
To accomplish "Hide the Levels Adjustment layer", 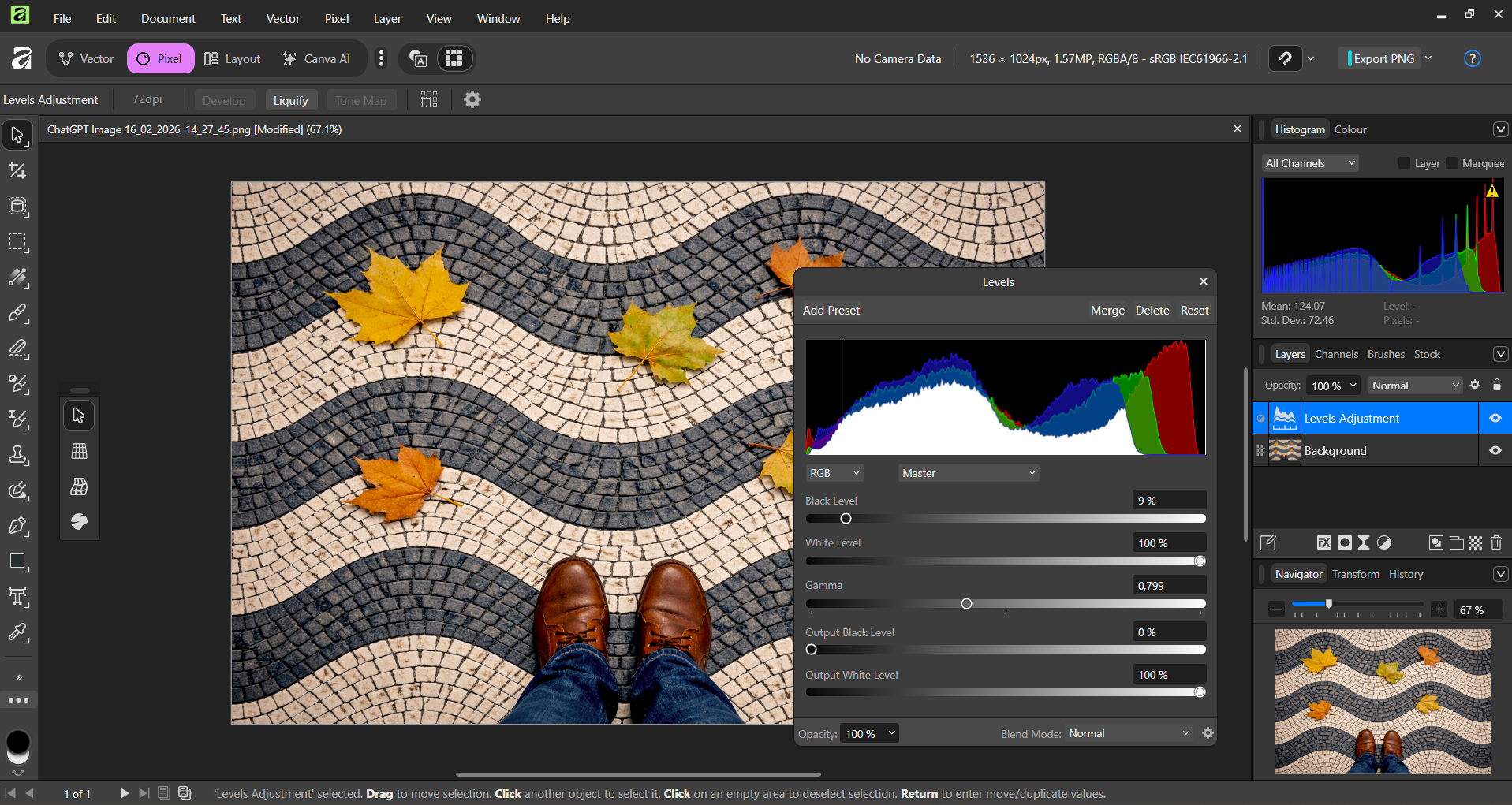I will tap(1495, 419).
